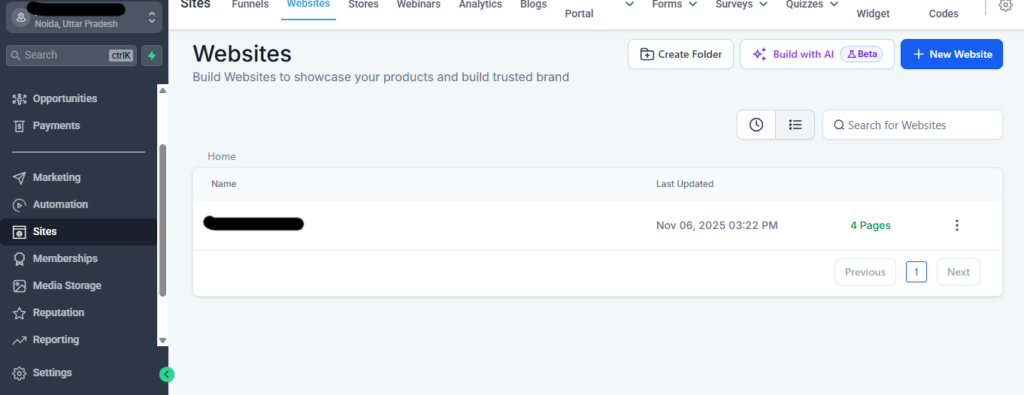The height and width of the screenshot is (395, 1024).
Task: Open Memberships from sidebar
Action: [x=65, y=259]
